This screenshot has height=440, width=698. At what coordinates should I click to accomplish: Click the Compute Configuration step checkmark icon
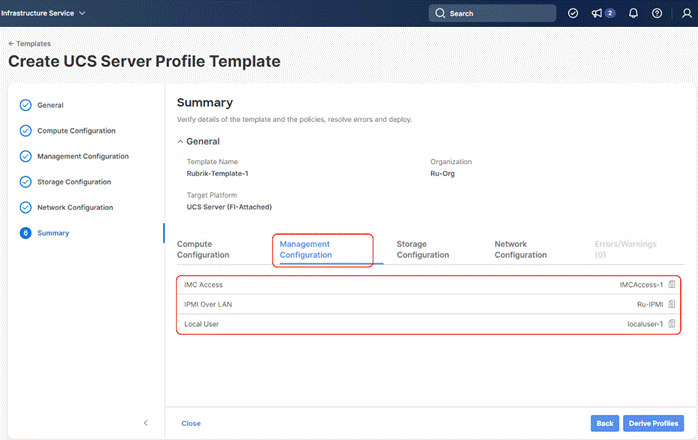(x=25, y=130)
